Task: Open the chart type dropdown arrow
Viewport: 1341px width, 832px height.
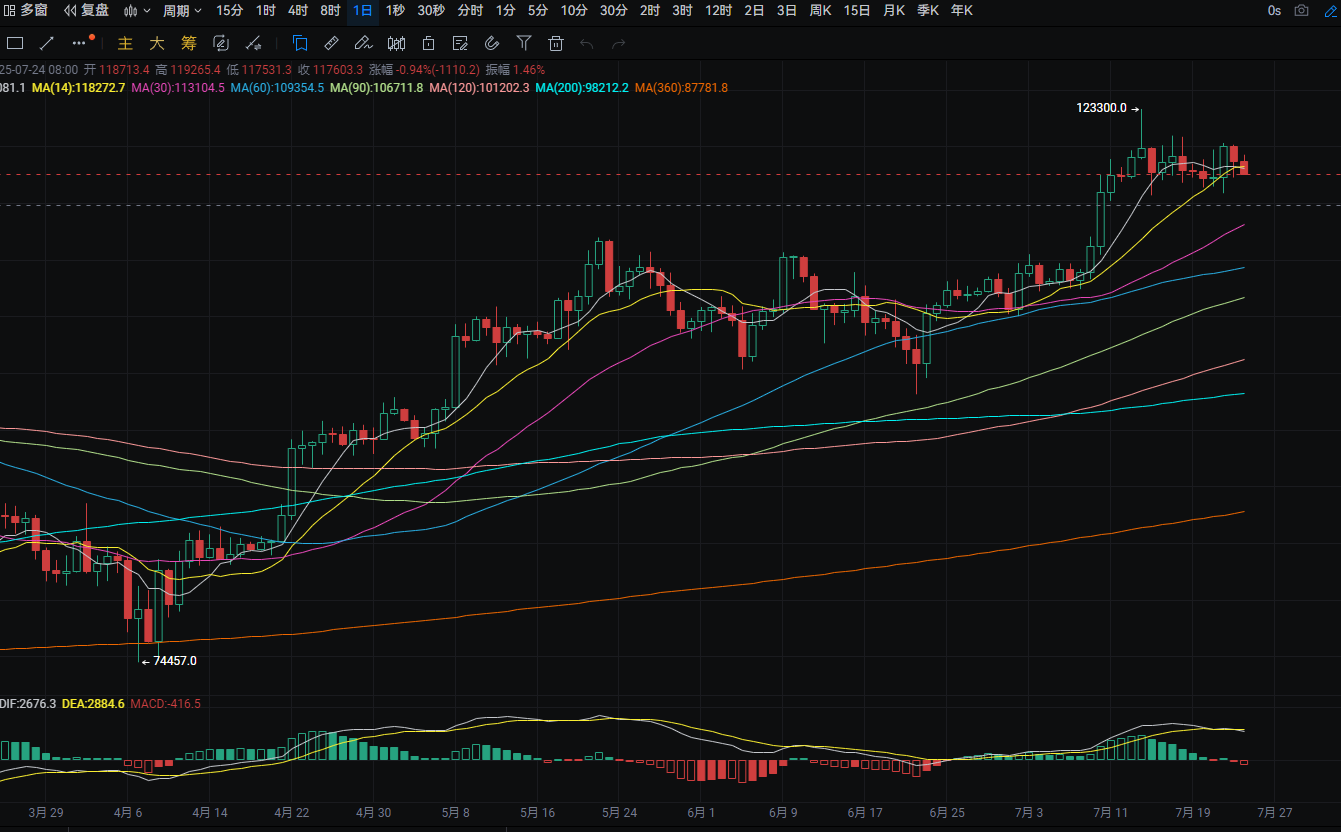Action: (x=147, y=11)
